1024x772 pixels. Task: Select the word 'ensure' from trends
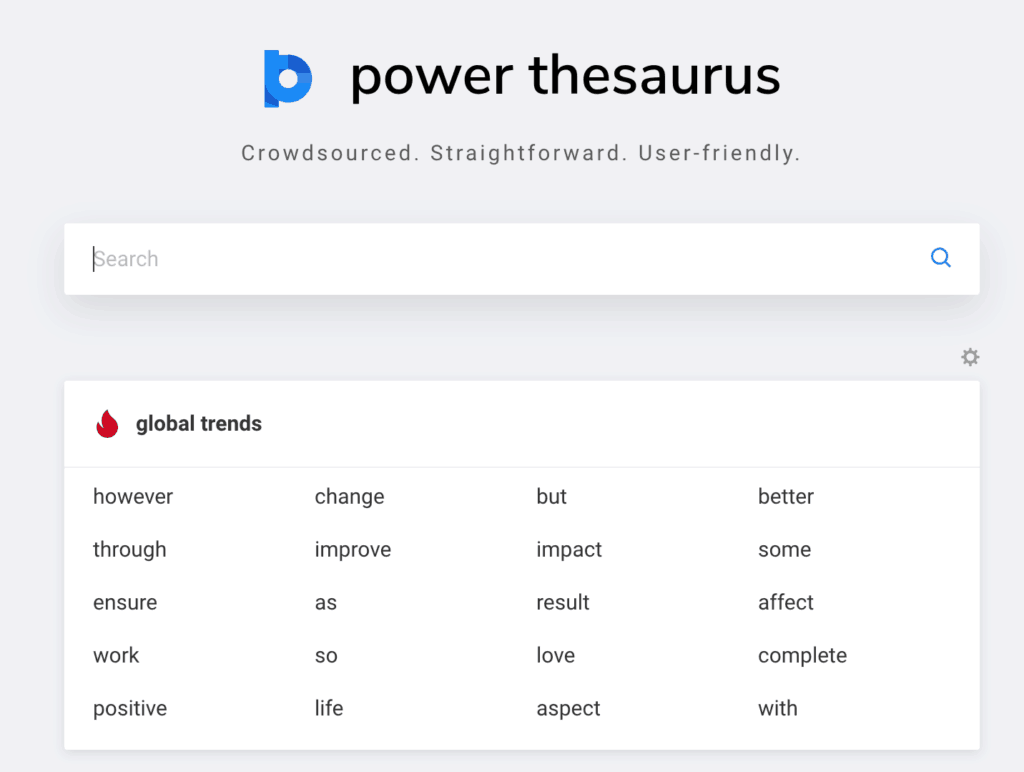(125, 602)
